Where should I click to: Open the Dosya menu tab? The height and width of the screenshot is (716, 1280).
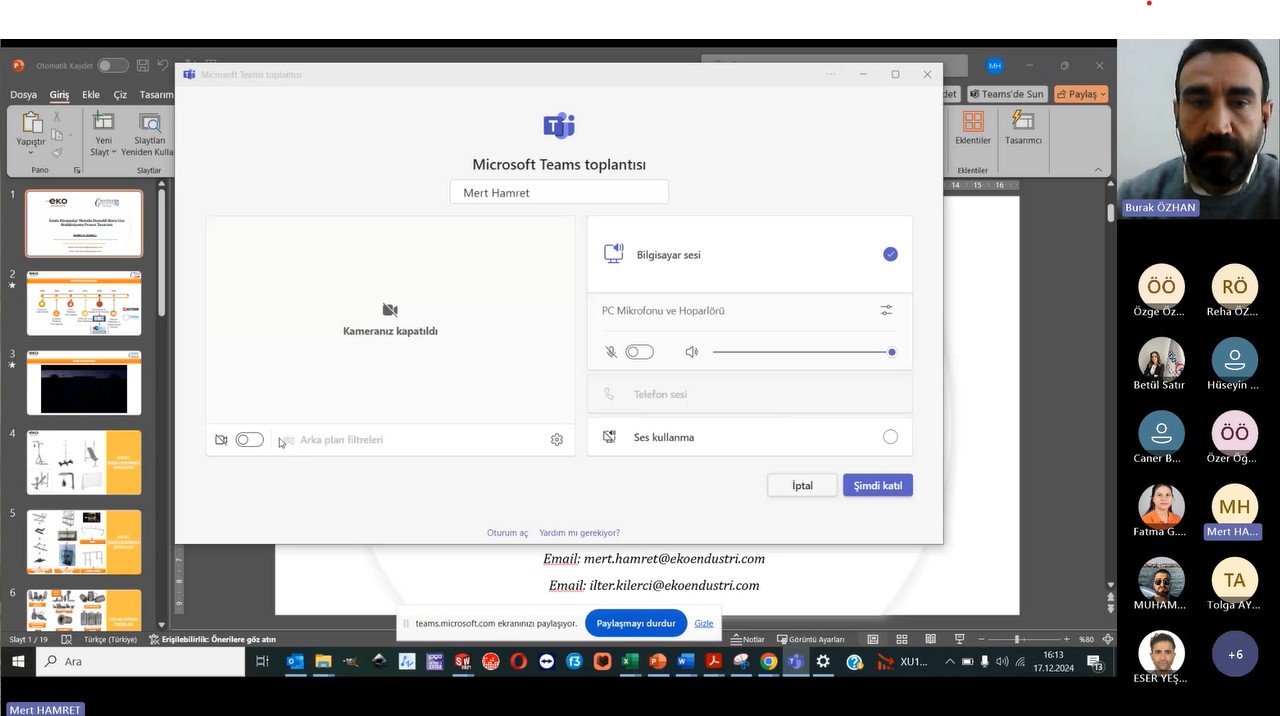[23, 95]
